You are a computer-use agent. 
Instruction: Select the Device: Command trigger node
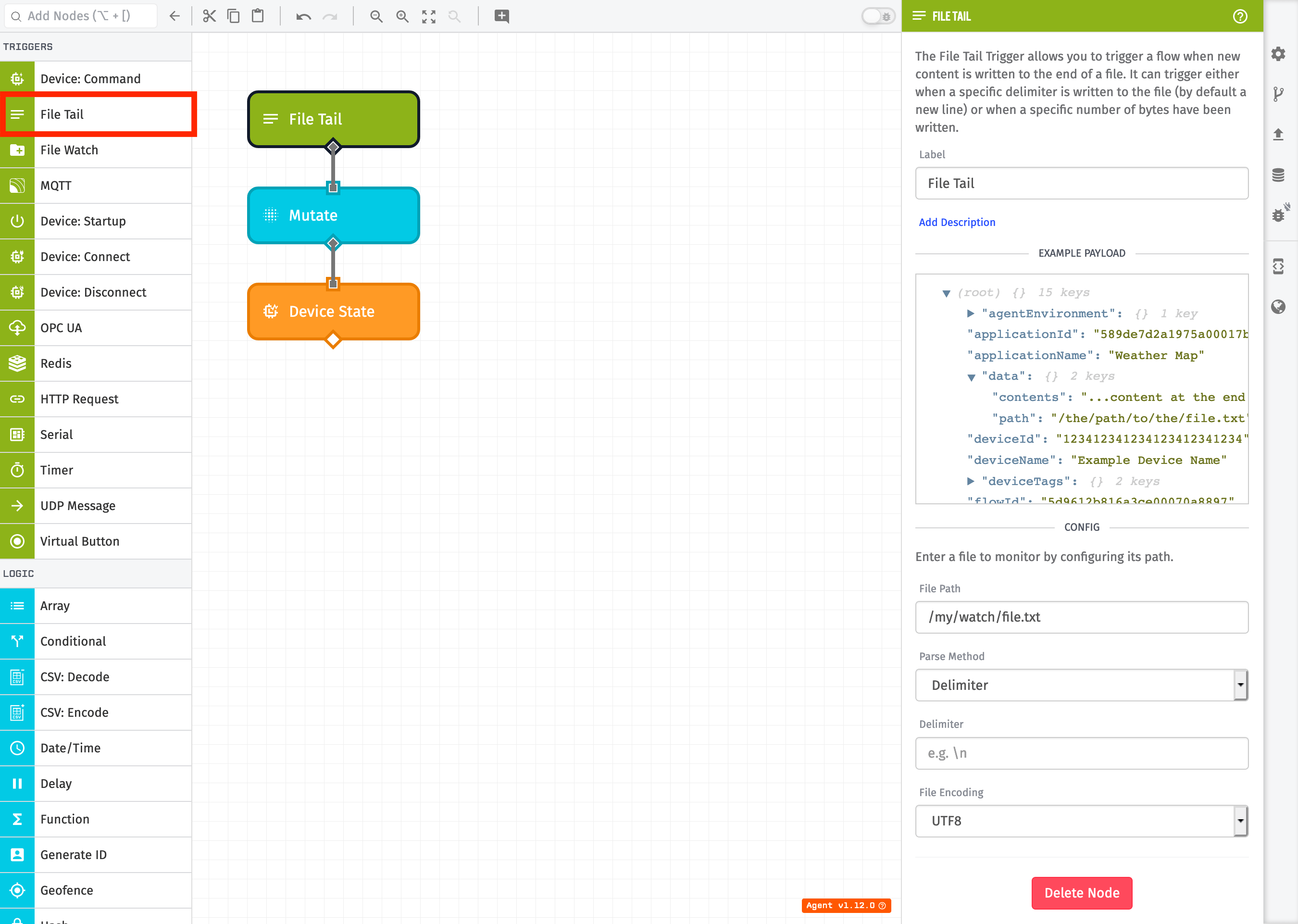(96, 79)
